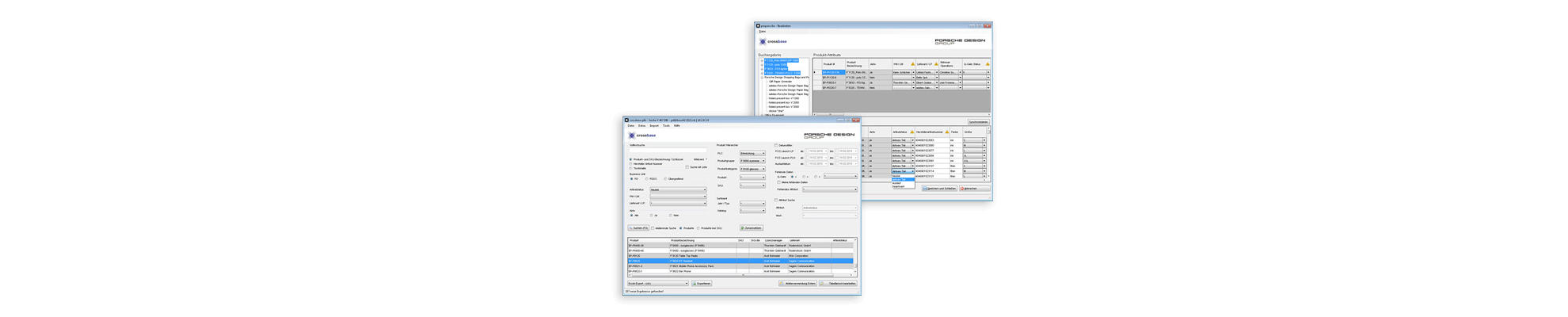Focus the Volltextsuche input field
Screen dimensions: 1568x317
[668, 151]
